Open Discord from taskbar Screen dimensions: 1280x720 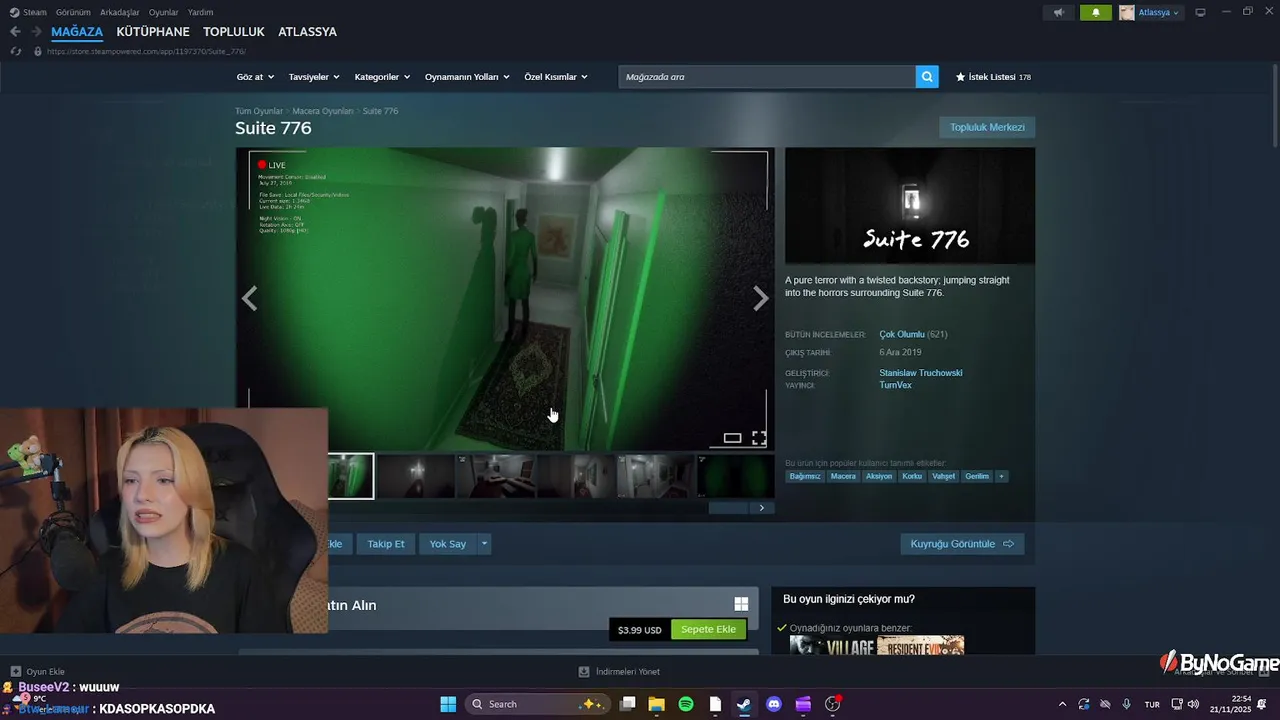(x=773, y=704)
